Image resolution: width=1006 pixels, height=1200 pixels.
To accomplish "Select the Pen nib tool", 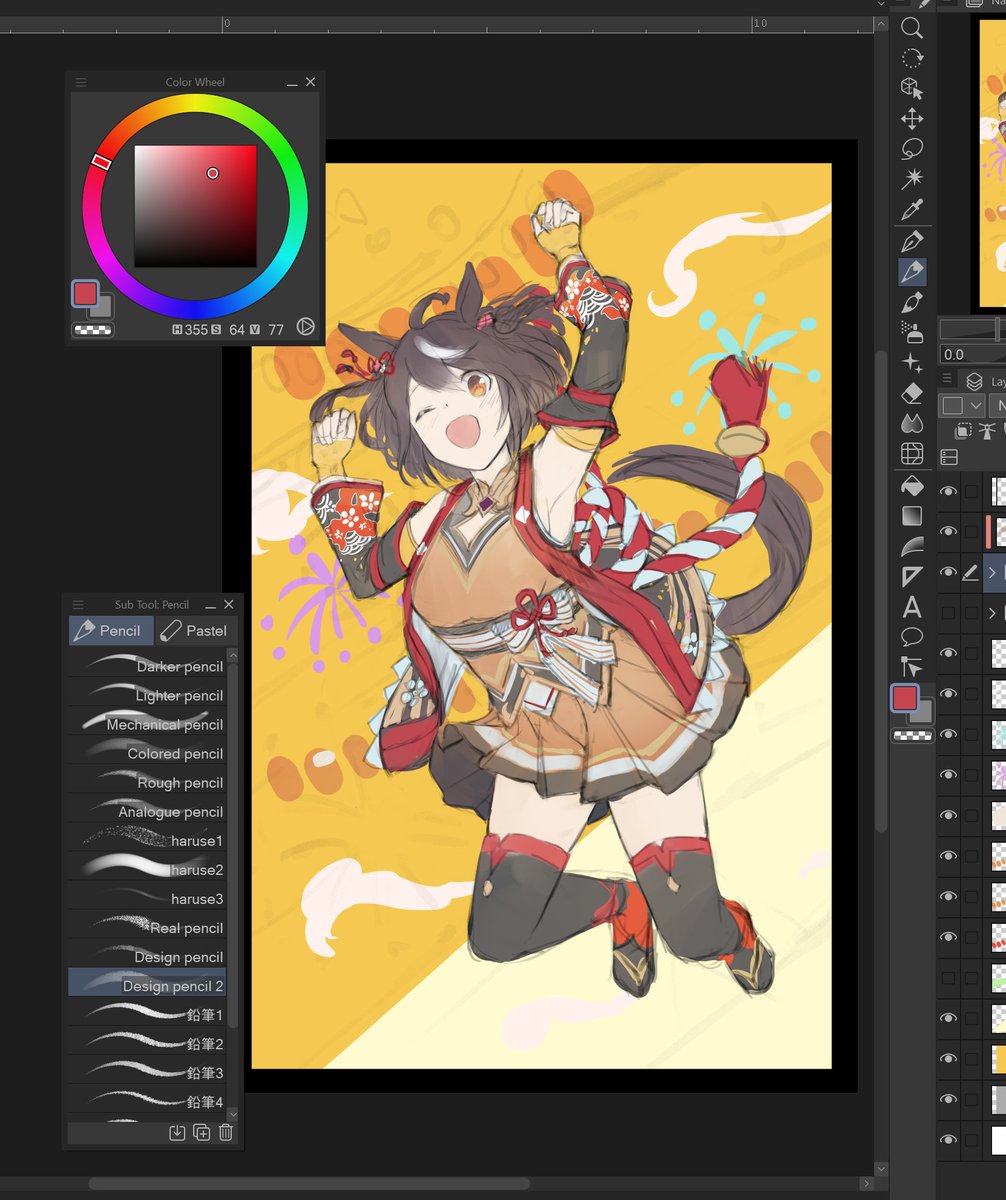I will [912, 241].
